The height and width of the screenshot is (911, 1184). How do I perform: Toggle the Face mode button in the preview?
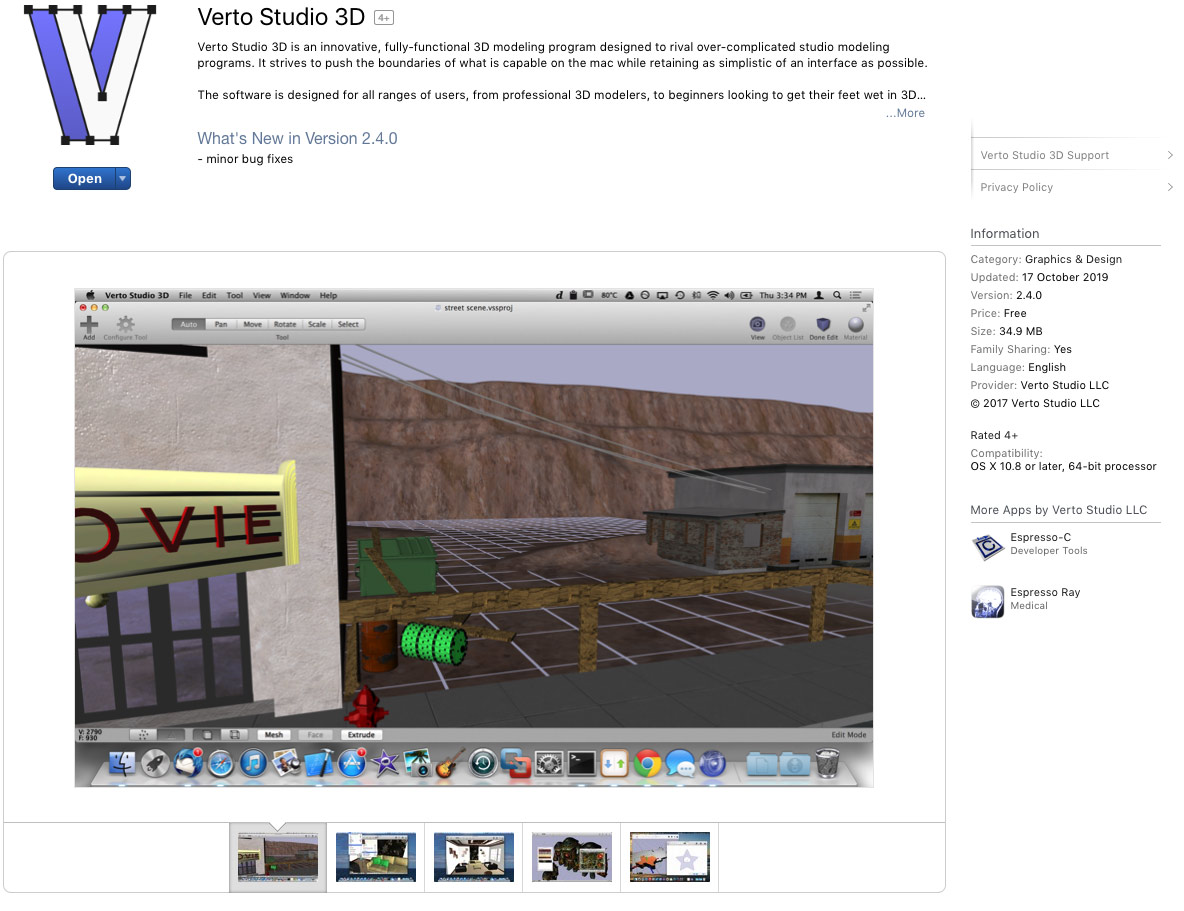316,734
